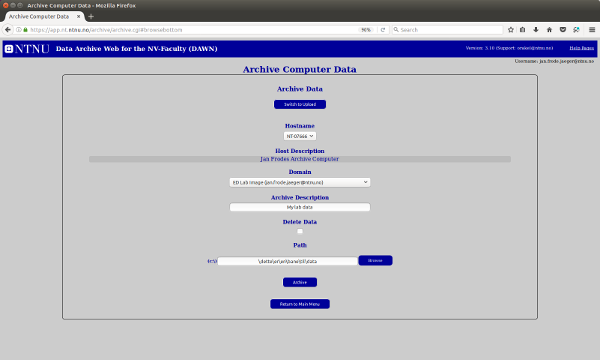Click the Archive Description label
Screen dimensions: 600x360
(300, 197)
